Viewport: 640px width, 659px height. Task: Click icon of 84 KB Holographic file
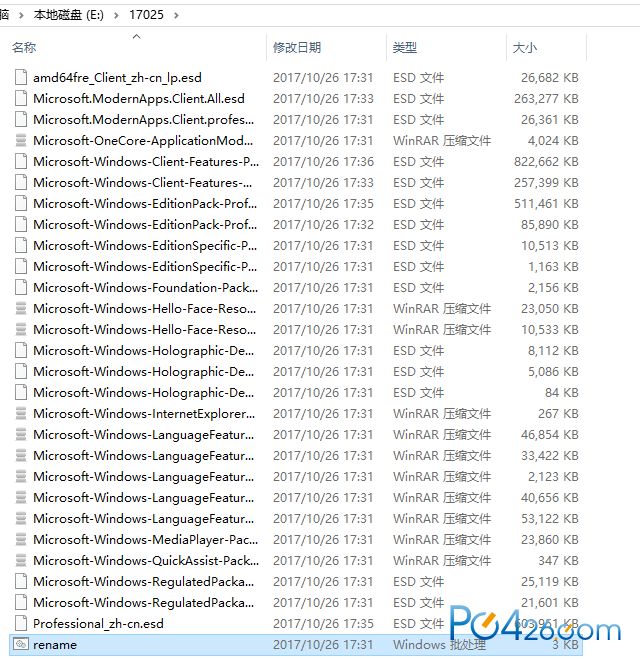(21, 393)
